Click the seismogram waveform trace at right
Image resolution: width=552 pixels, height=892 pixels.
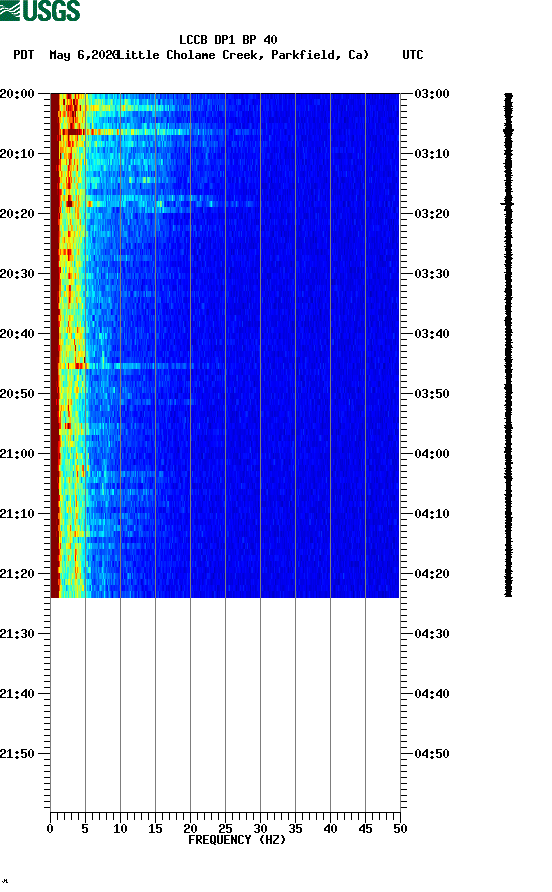(x=508, y=345)
